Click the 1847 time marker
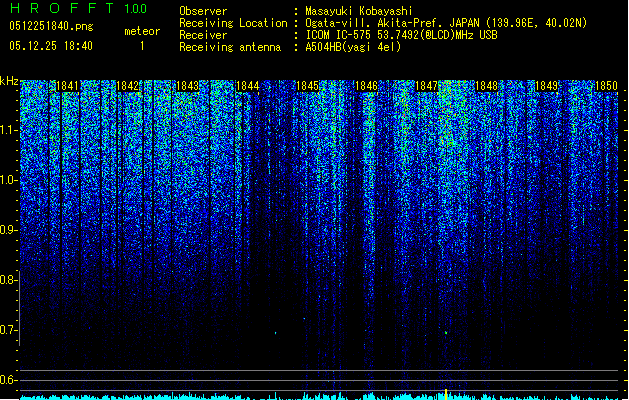629x400 pixels. 426,86
